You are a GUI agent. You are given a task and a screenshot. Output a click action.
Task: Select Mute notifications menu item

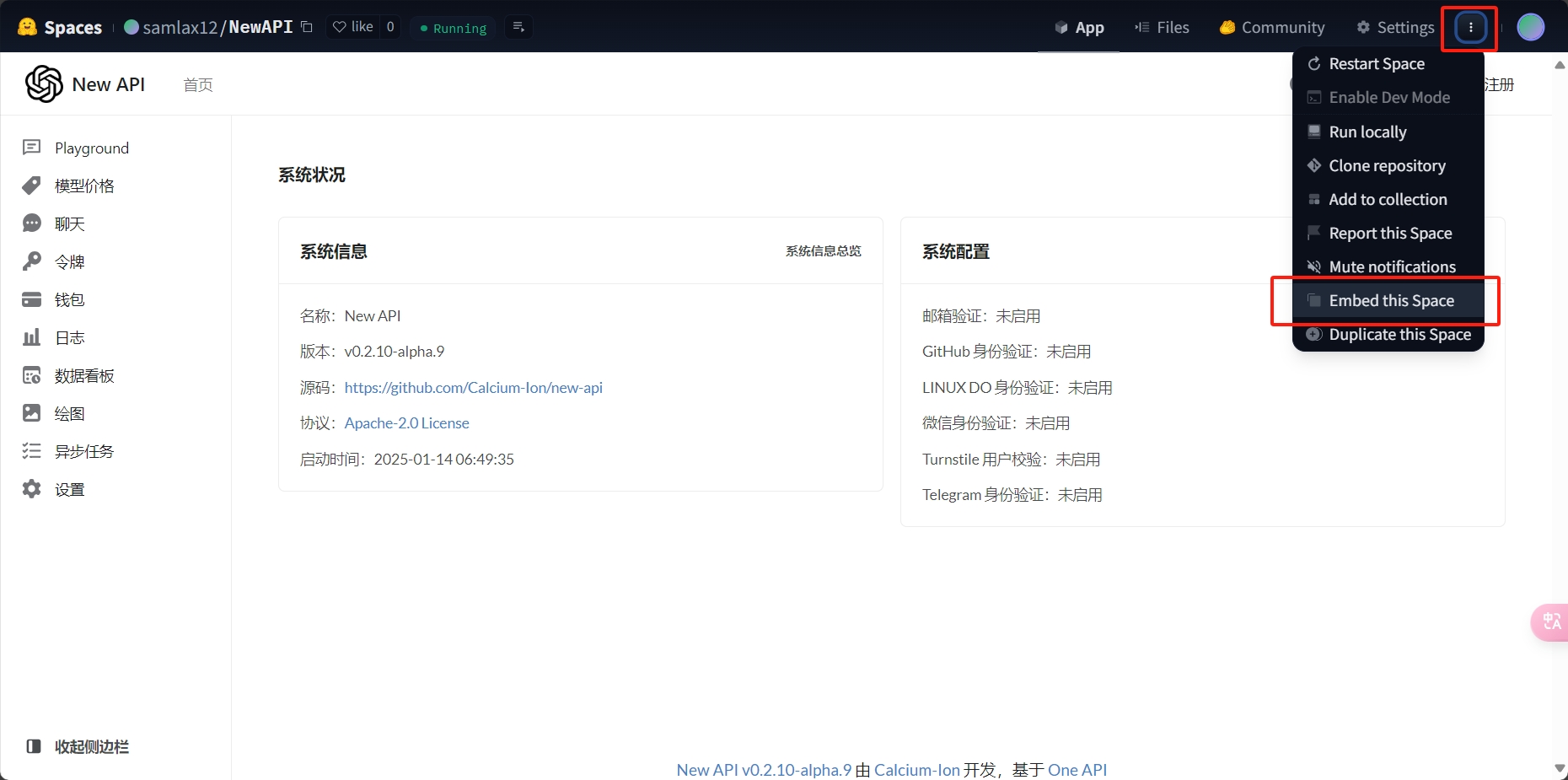1388,266
